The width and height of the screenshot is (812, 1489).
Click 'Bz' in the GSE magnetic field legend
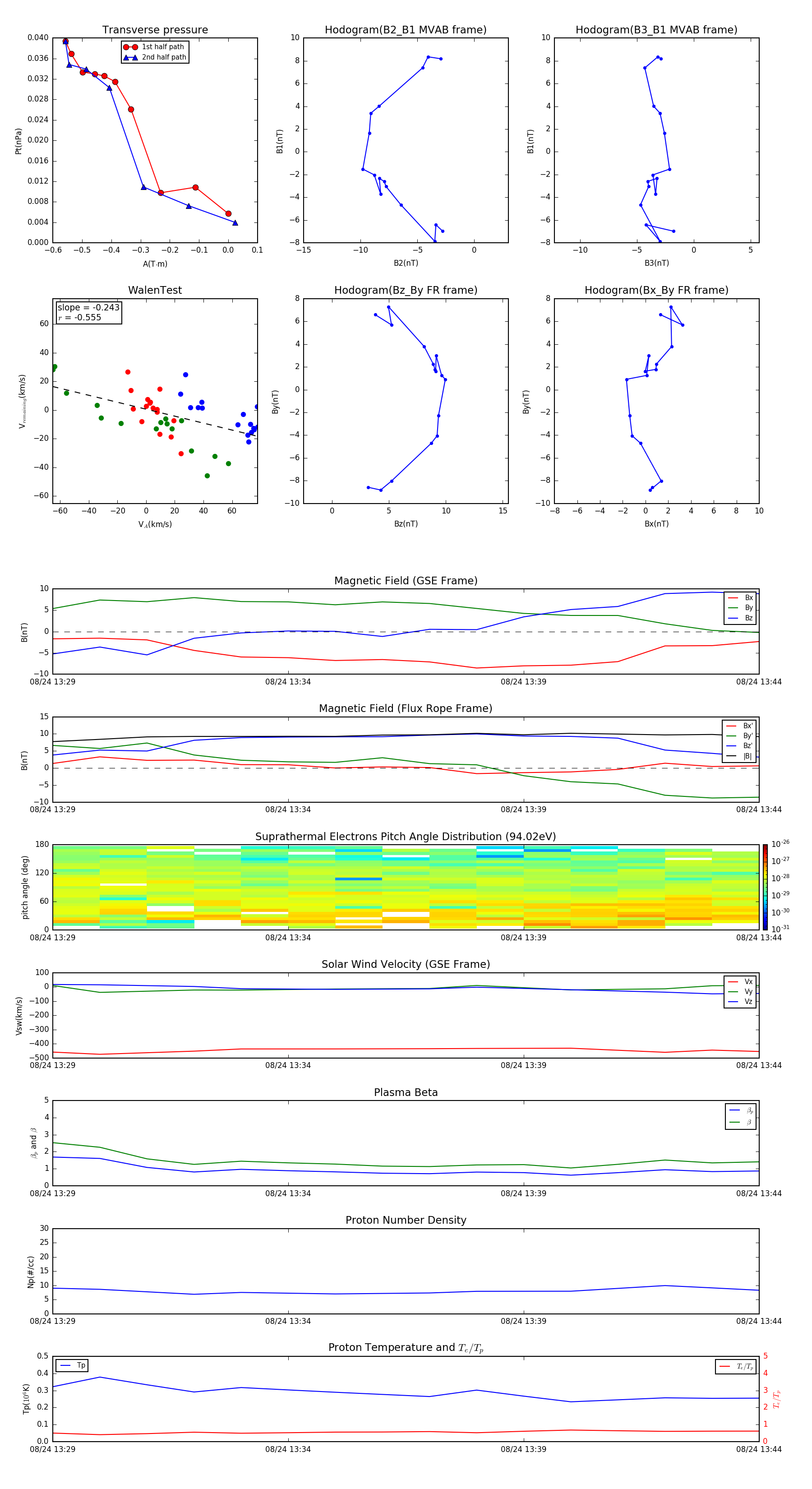(x=740, y=619)
